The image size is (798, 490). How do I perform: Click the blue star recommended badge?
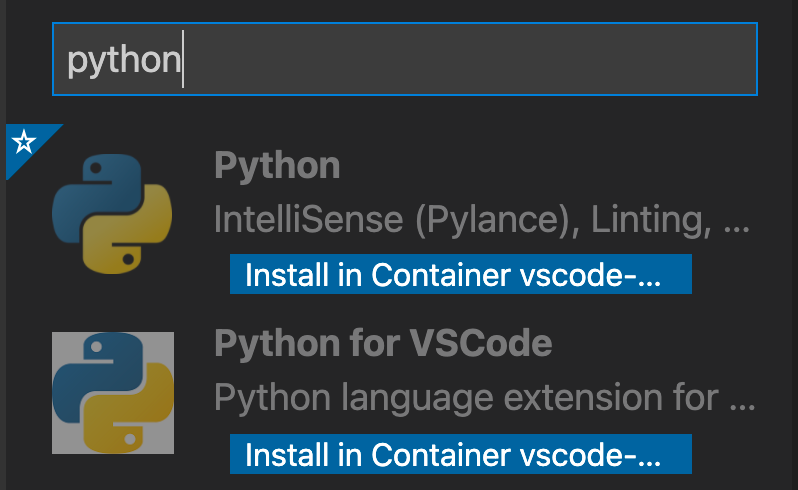[x=24, y=142]
